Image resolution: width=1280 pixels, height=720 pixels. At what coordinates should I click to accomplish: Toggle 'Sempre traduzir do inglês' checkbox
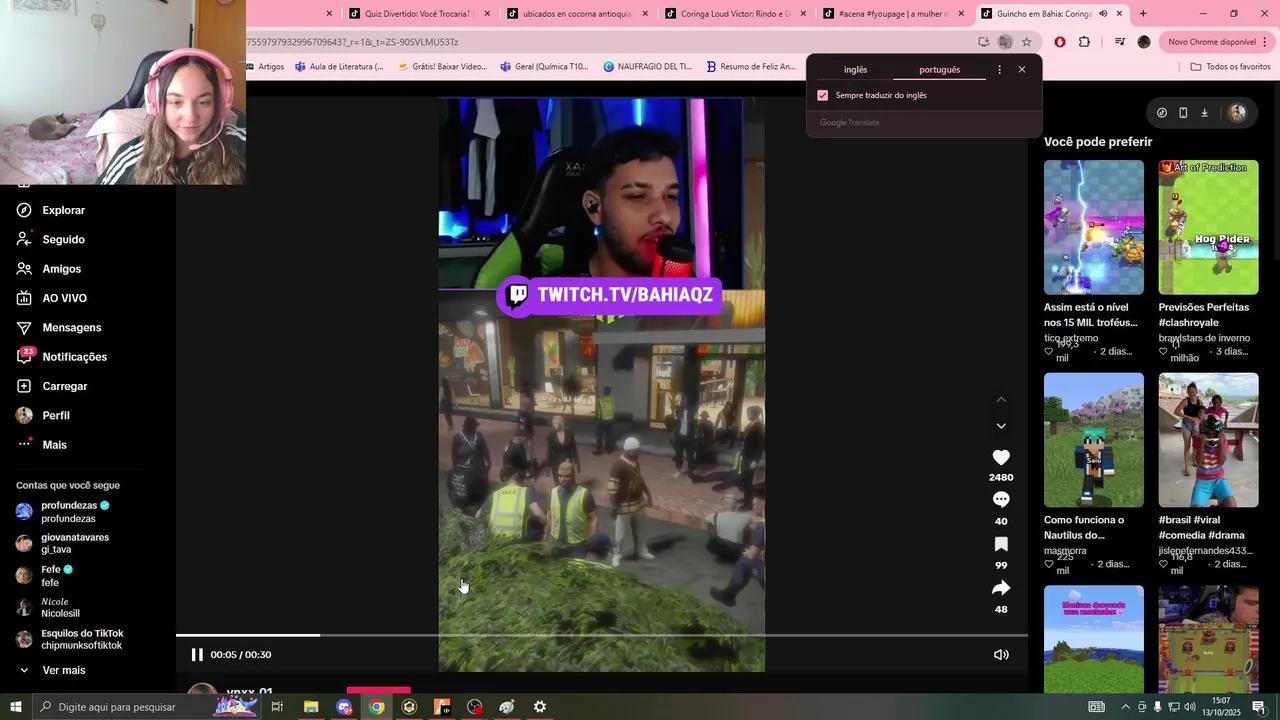tap(823, 95)
